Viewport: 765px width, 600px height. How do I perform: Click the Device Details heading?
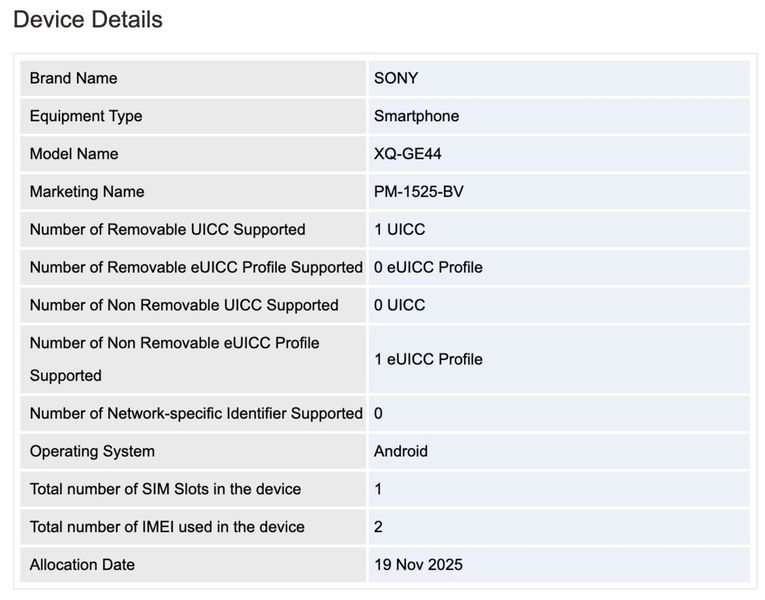coord(88,20)
